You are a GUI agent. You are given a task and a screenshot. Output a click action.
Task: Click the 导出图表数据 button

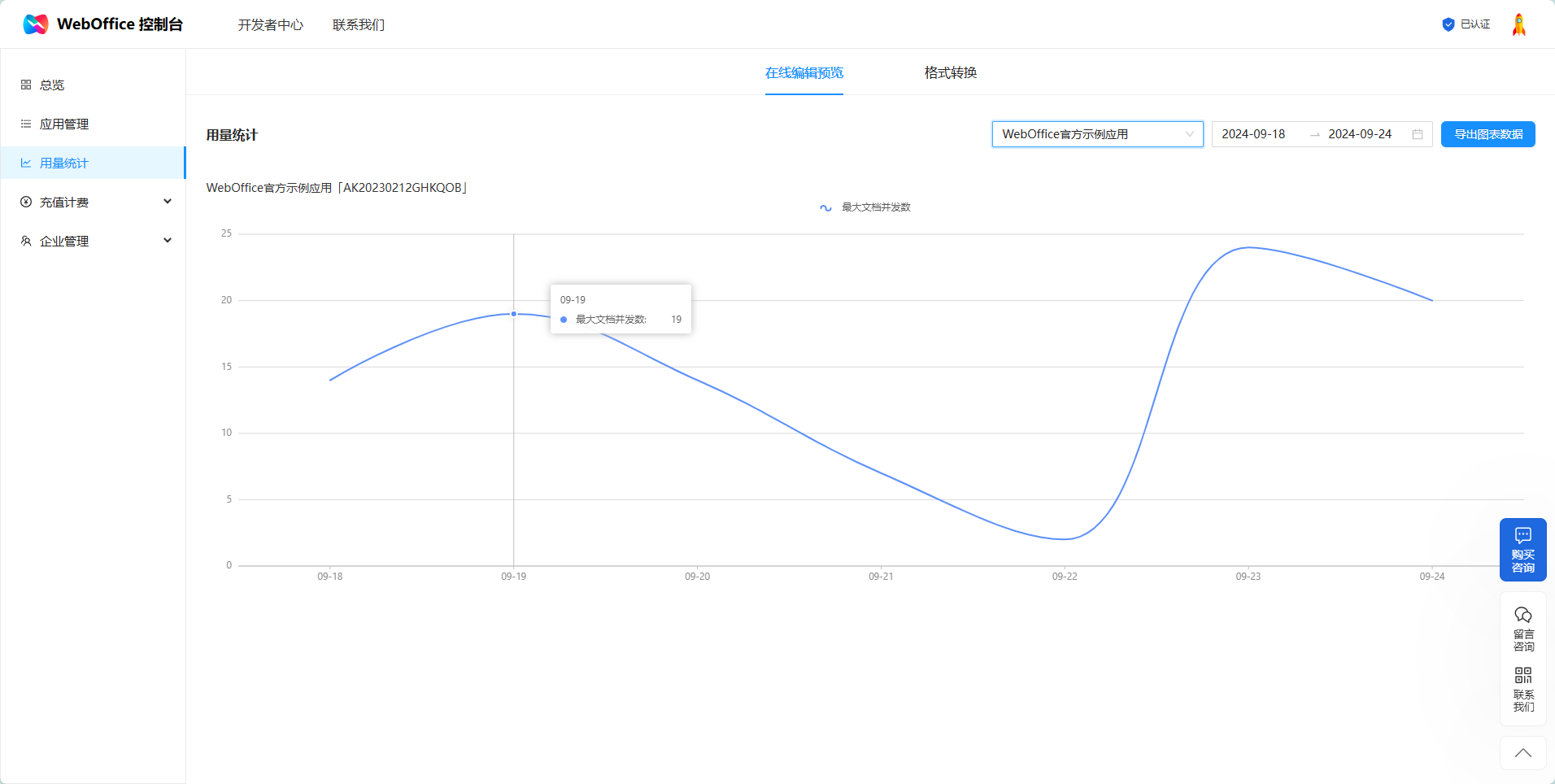click(1487, 134)
